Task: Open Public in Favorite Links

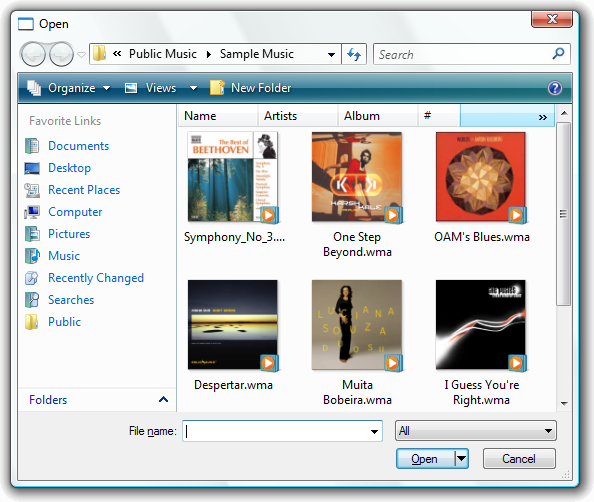Action: (64, 322)
